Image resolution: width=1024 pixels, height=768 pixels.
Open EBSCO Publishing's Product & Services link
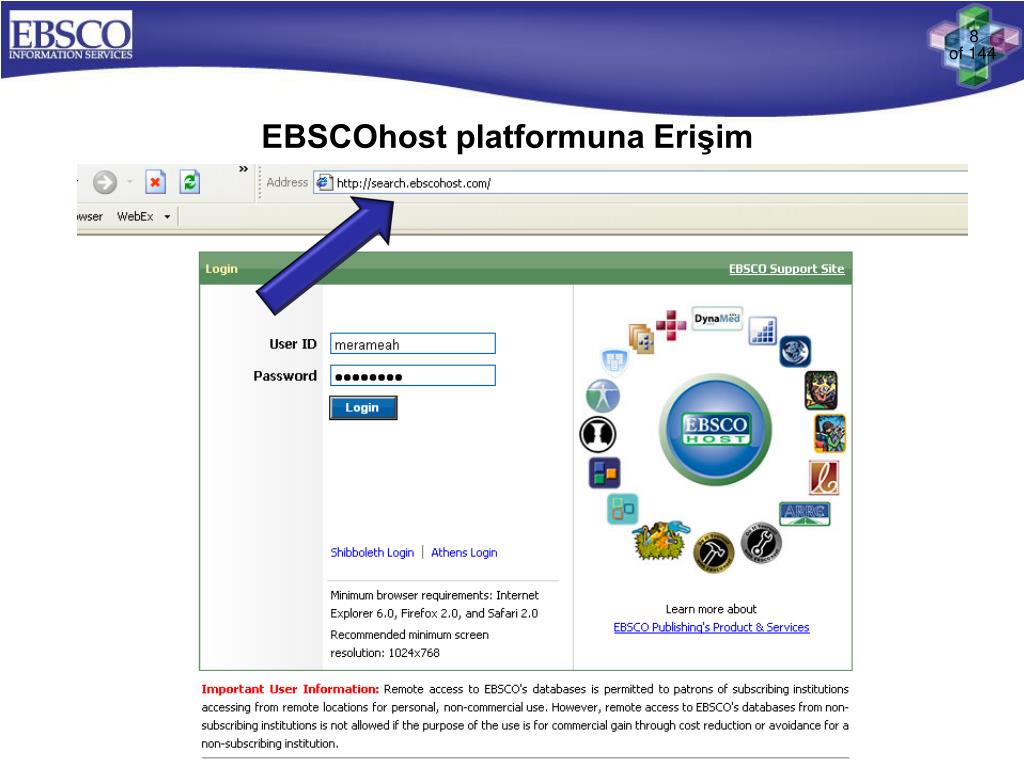pyautogui.click(x=711, y=627)
